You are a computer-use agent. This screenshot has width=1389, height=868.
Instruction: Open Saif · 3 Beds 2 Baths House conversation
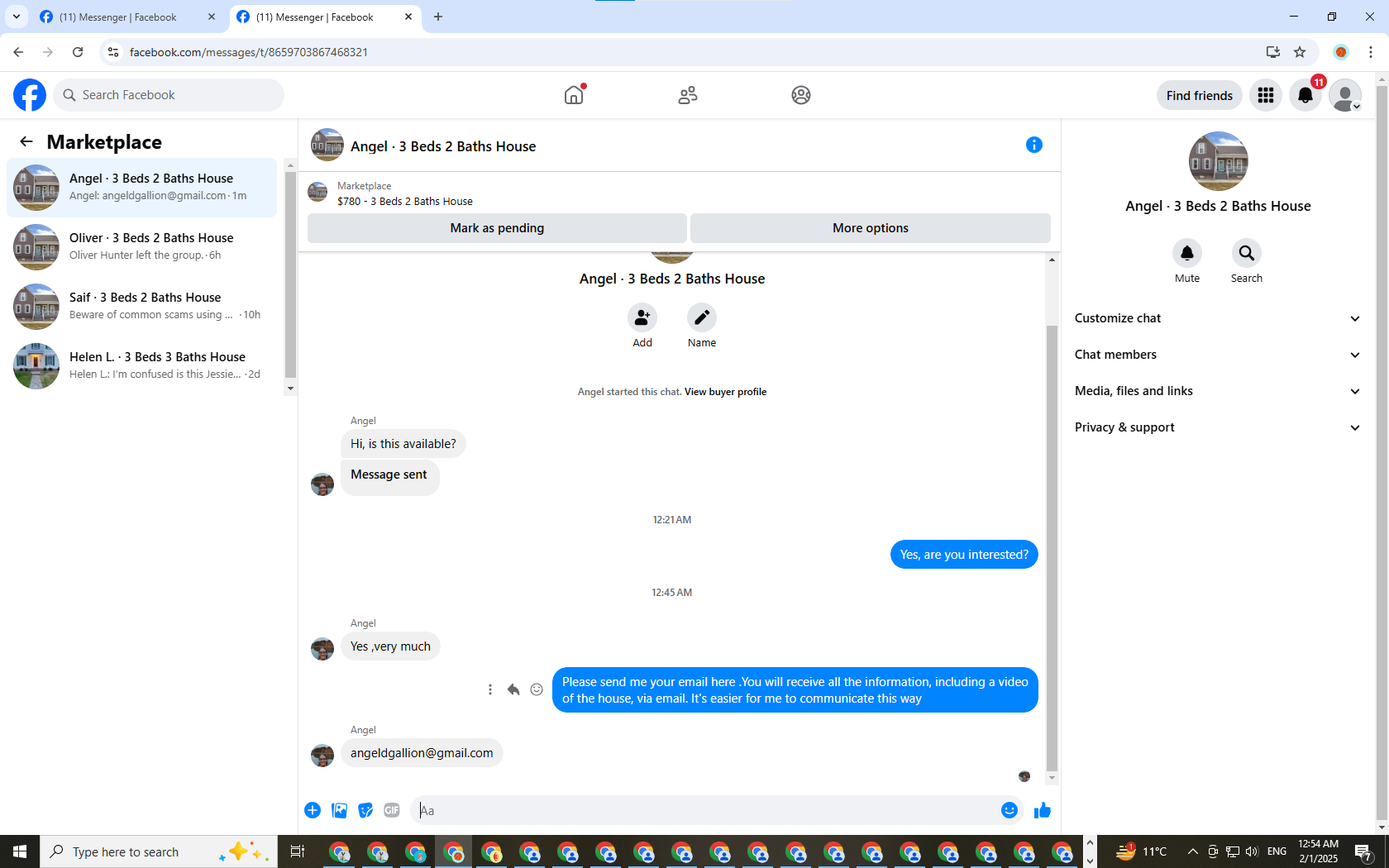click(x=142, y=307)
